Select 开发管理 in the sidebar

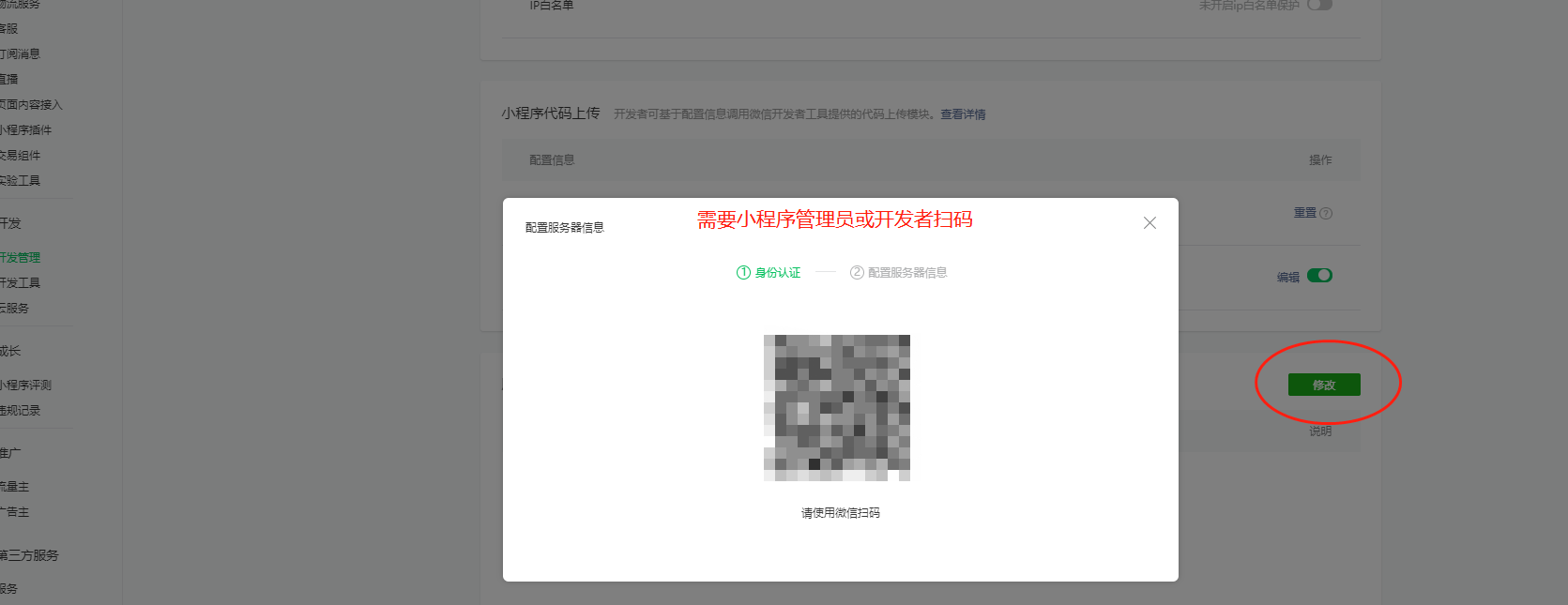pyautogui.click(x=20, y=258)
